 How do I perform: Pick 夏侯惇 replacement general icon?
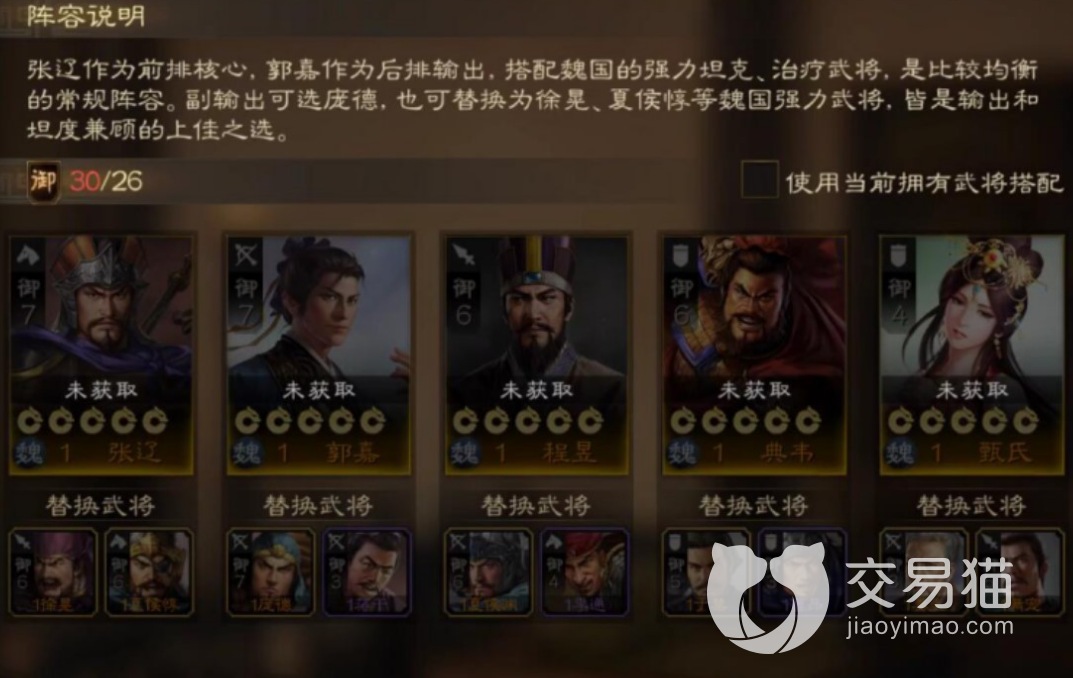[x=150, y=572]
